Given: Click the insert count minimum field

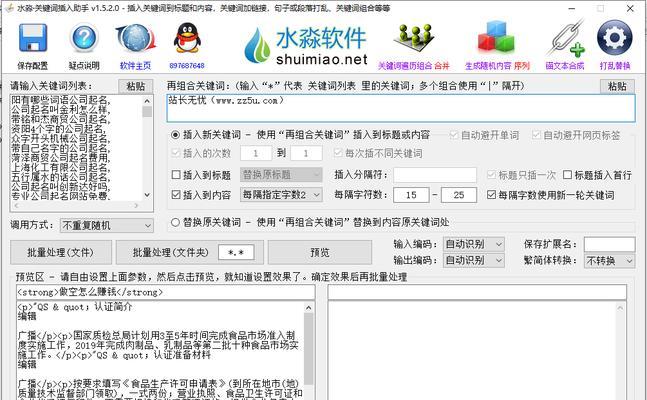Looking at the screenshot, I should click(256, 153).
